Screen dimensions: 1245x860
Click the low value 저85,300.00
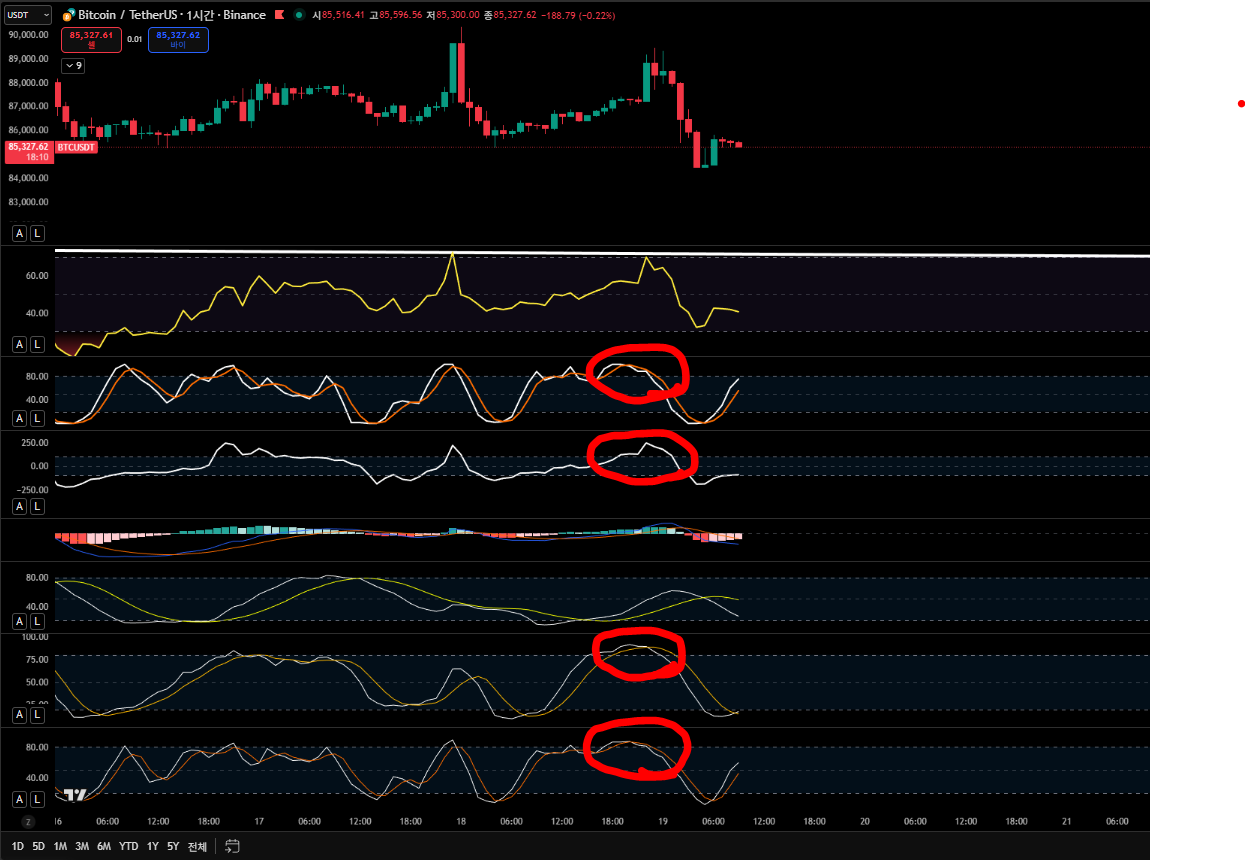click(x=453, y=16)
